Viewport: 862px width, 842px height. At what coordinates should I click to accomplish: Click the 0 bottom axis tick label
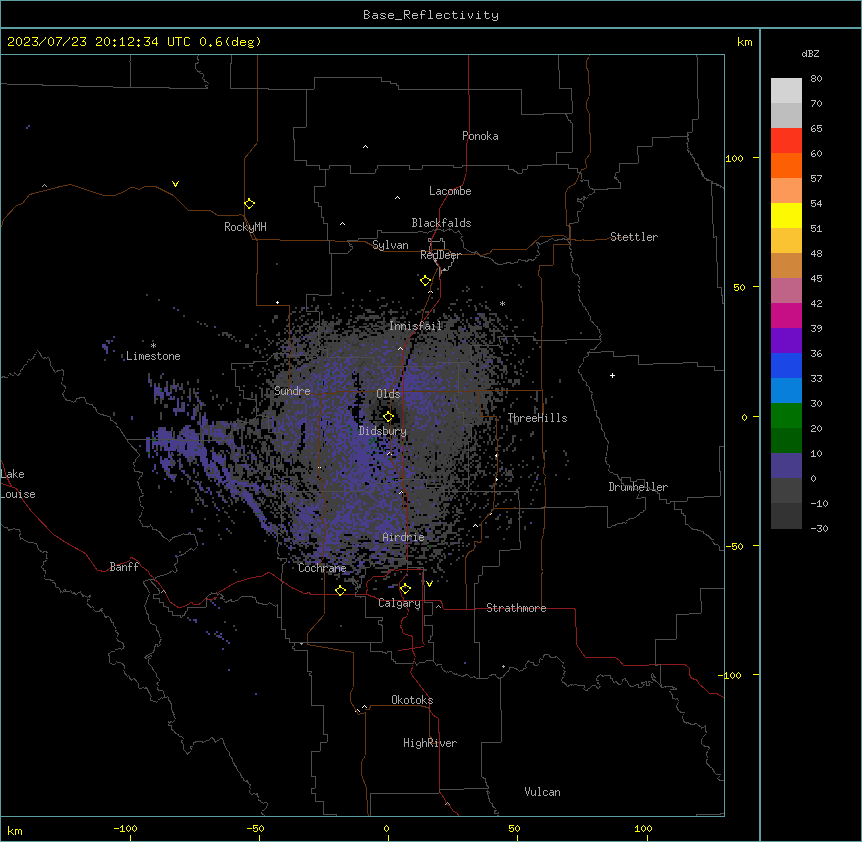tap(386, 828)
